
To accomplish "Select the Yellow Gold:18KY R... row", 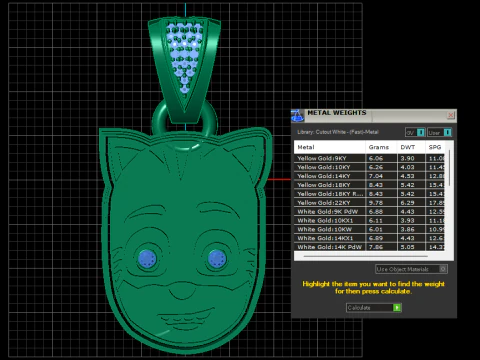I will click(369, 194).
